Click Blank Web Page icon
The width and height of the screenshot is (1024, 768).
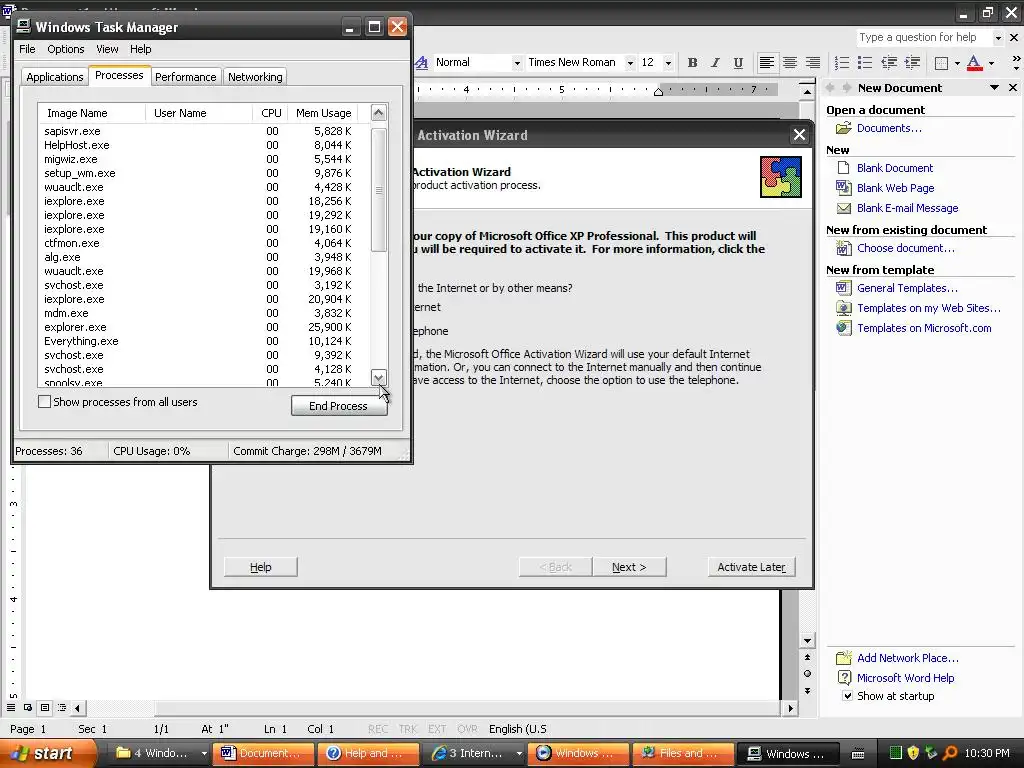pos(843,188)
